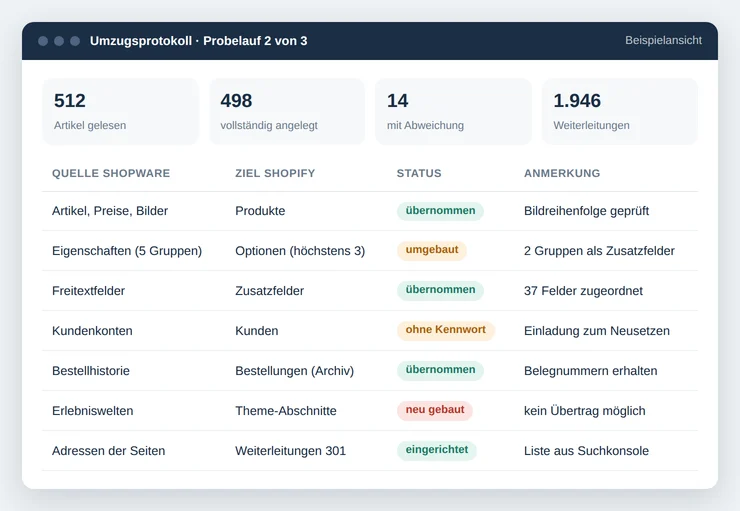Click the 'ANMERKUNG' column header
Image resolution: width=740 pixels, height=511 pixels.
pyautogui.click(x=562, y=173)
